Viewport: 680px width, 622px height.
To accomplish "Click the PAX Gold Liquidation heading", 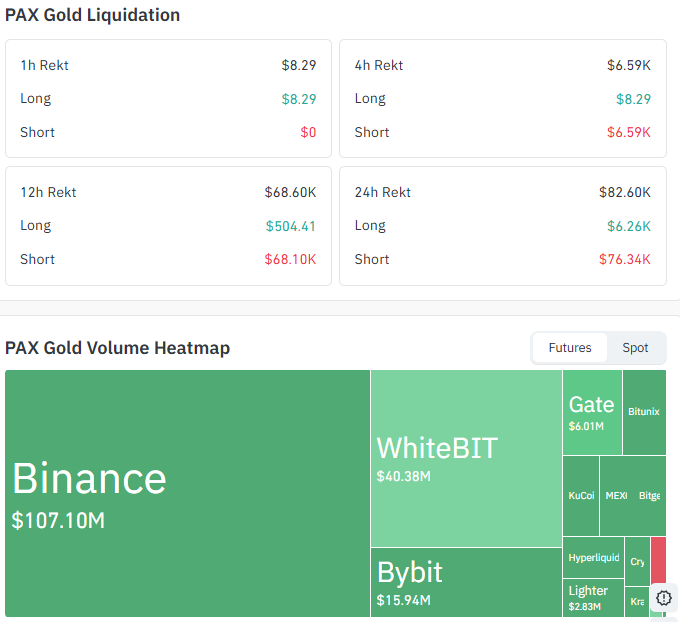I will pos(92,15).
